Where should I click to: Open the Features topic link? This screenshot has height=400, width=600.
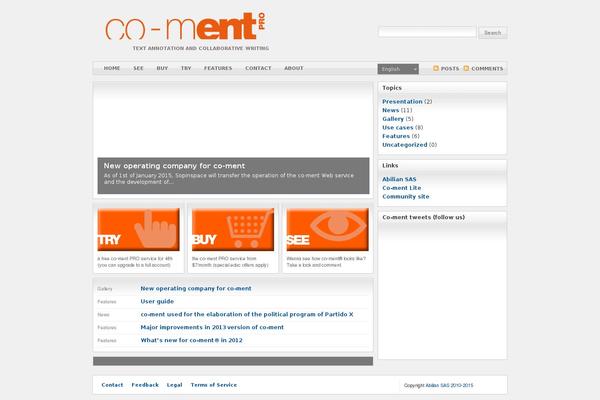click(x=396, y=136)
